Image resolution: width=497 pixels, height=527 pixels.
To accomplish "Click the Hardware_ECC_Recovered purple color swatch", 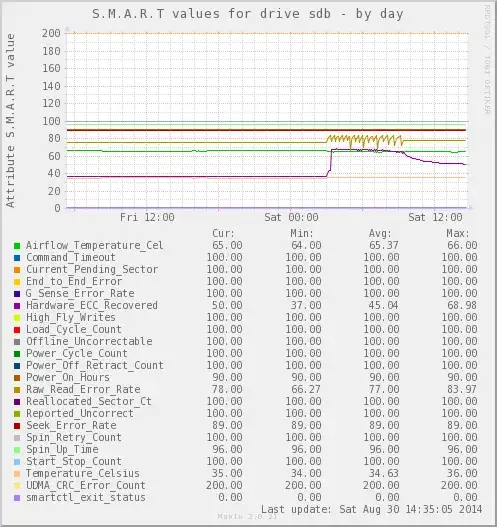I will pos(17,306).
